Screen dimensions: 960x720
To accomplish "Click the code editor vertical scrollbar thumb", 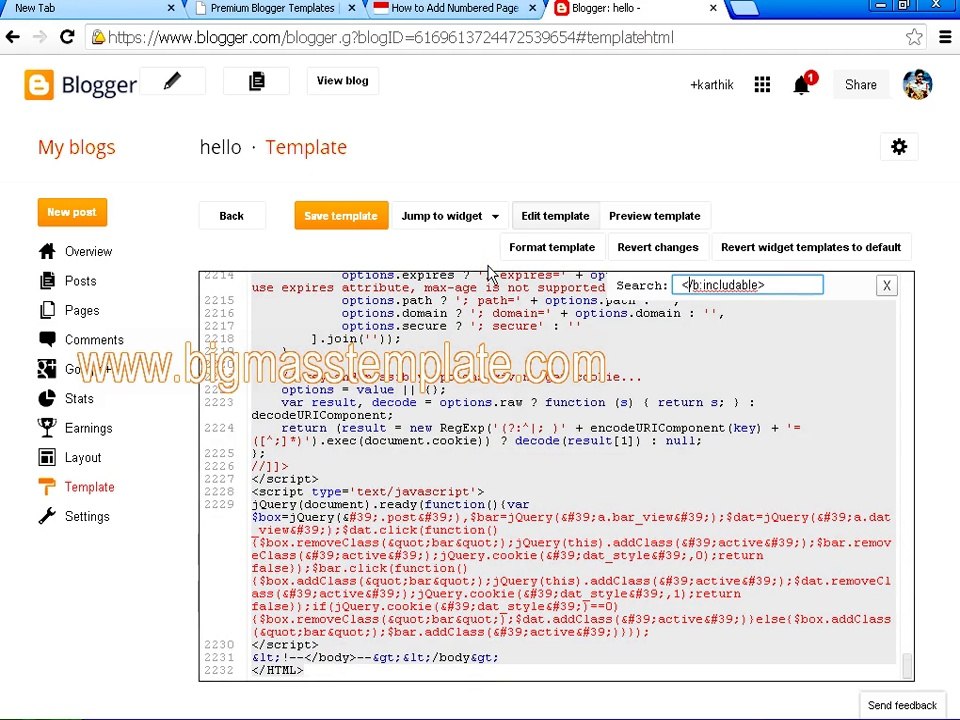I will click(907, 665).
